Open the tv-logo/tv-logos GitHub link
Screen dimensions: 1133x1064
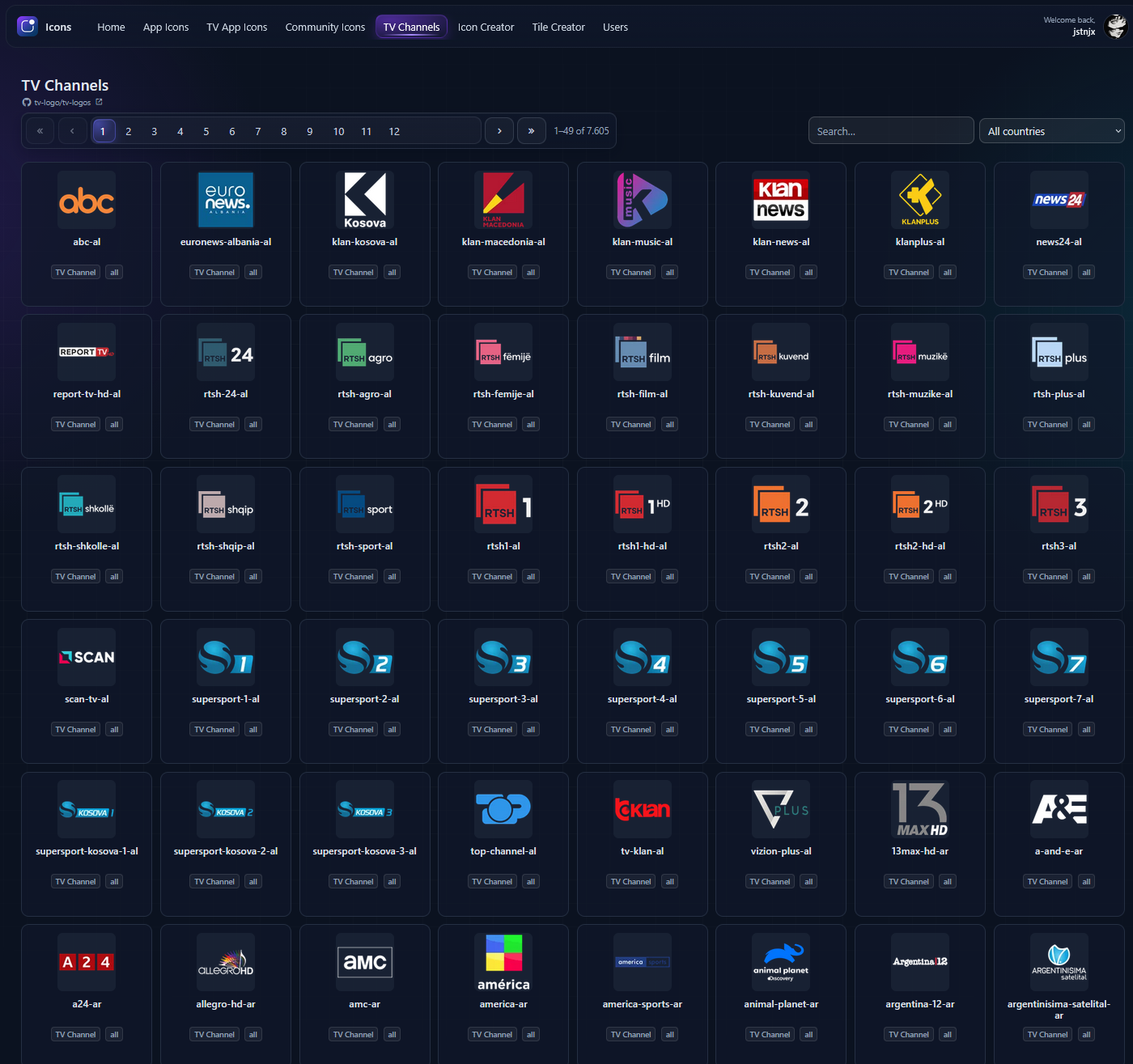(62, 103)
